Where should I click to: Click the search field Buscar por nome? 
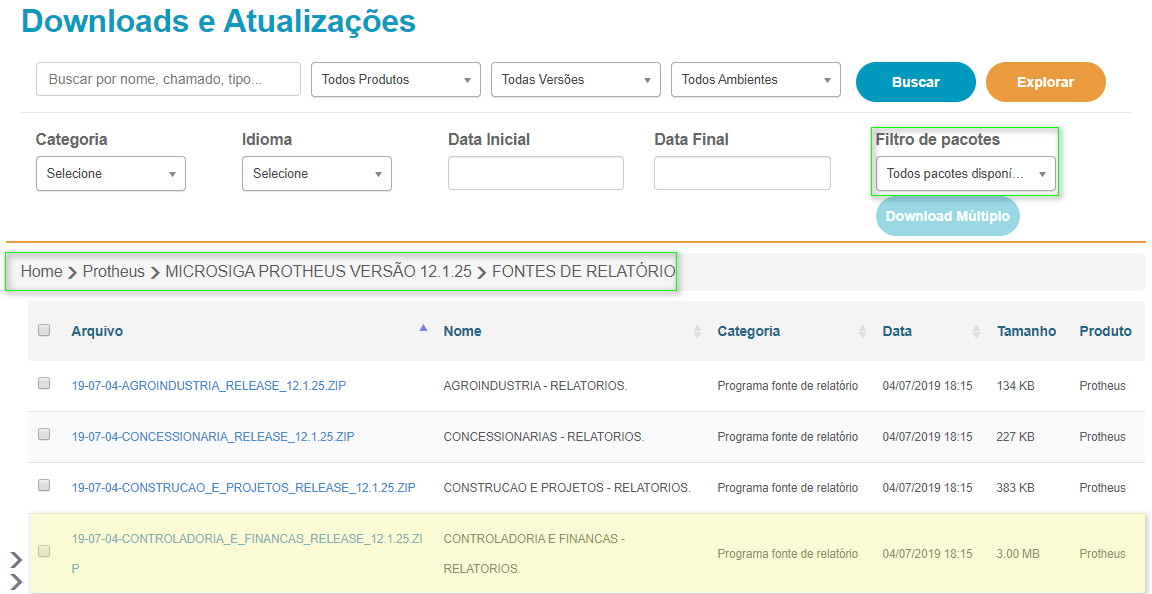click(x=168, y=79)
